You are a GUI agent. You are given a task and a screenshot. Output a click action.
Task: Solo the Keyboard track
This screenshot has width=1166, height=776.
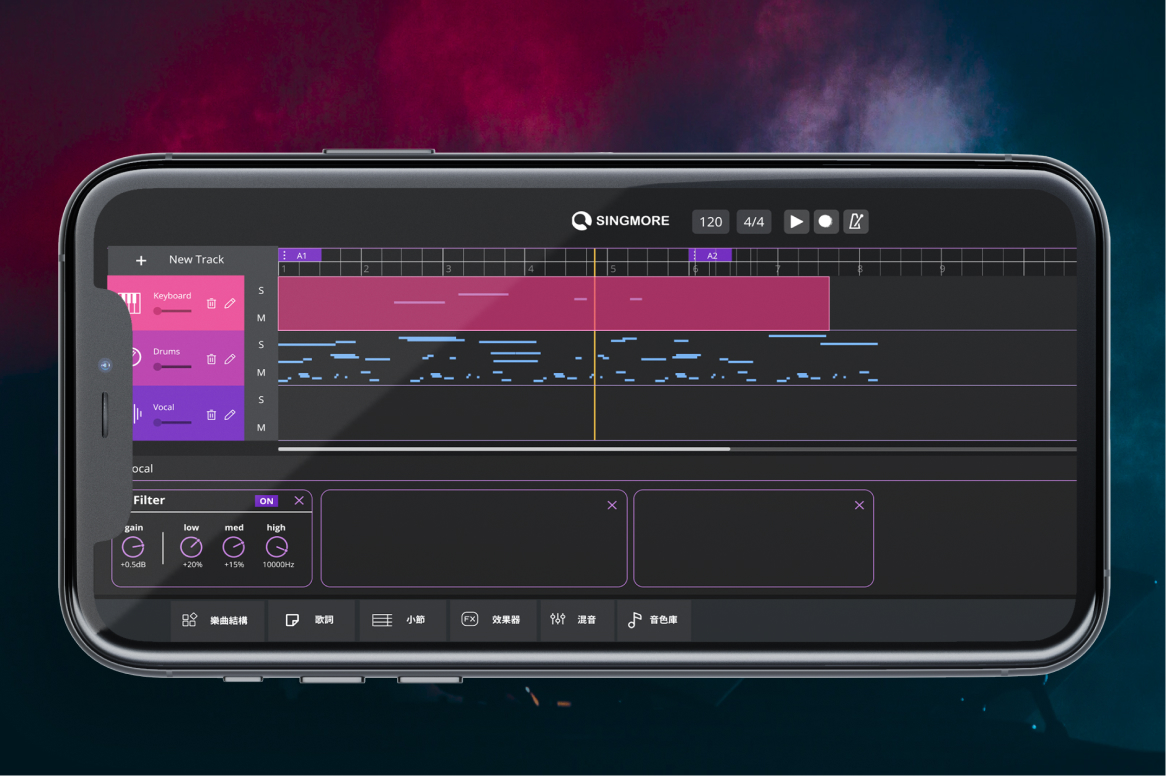tap(261, 291)
